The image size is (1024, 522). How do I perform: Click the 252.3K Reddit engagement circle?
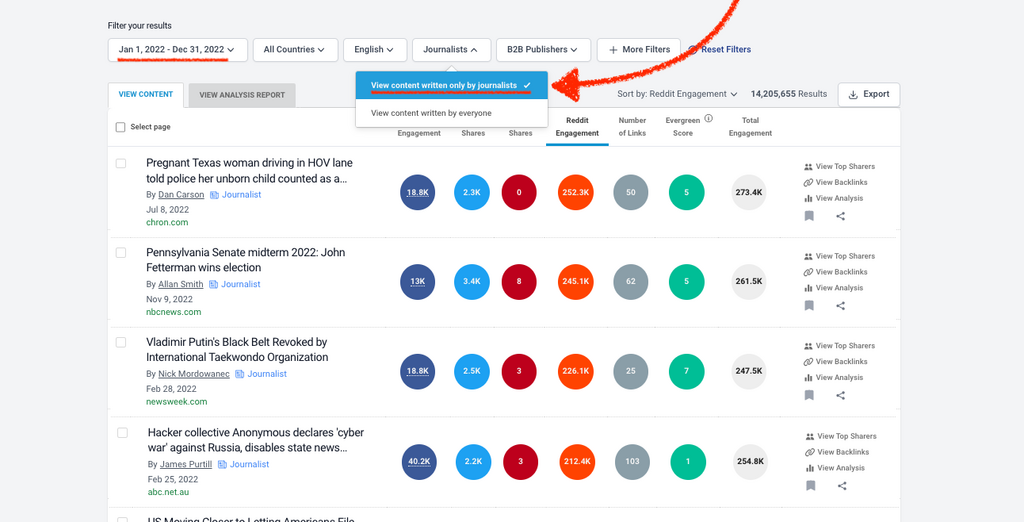click(x=576, y=192)
